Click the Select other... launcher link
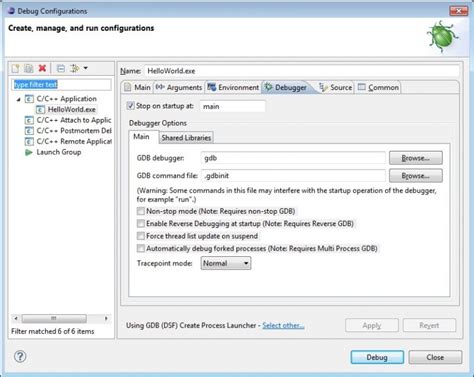The width and height of the screenshot is (474, 377). click(x=283, y=325)
